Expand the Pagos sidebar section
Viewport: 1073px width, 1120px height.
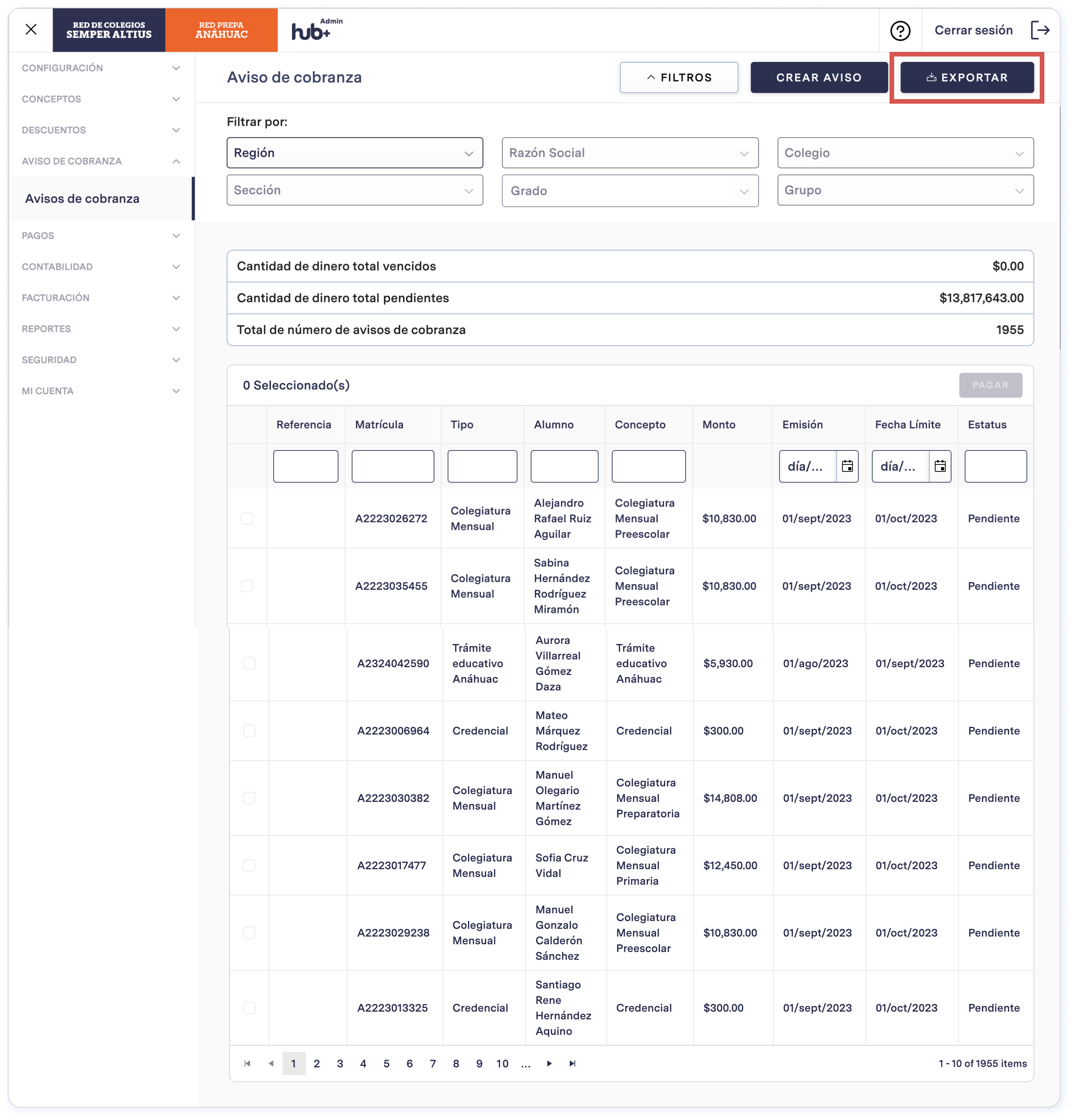click(101, 235)
